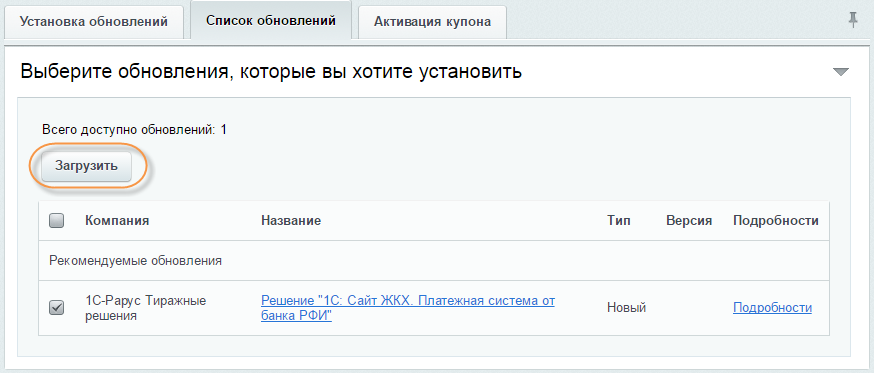Click the Компания column header
The image size is (874, 373).
[x=117, y=221]
